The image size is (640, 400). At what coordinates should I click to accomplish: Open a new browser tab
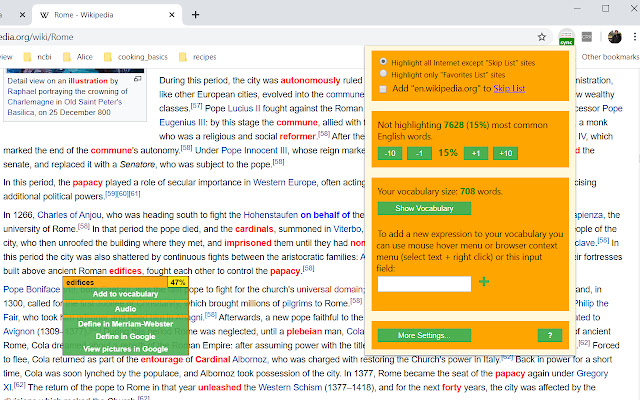click(x=196, y=15)
